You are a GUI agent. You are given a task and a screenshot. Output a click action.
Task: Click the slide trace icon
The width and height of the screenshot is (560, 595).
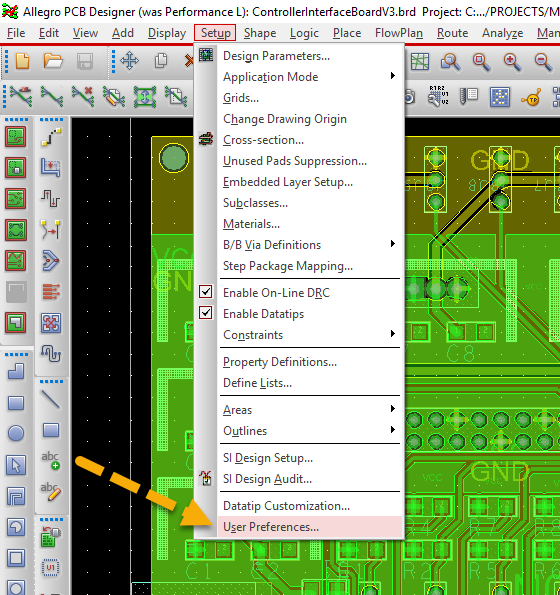tap(51, 167)
